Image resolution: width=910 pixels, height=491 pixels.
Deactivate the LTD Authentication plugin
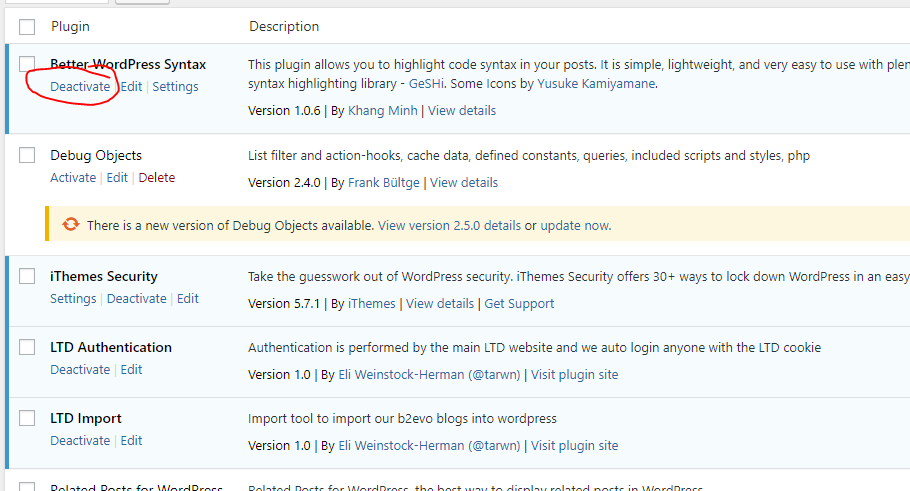80,370
